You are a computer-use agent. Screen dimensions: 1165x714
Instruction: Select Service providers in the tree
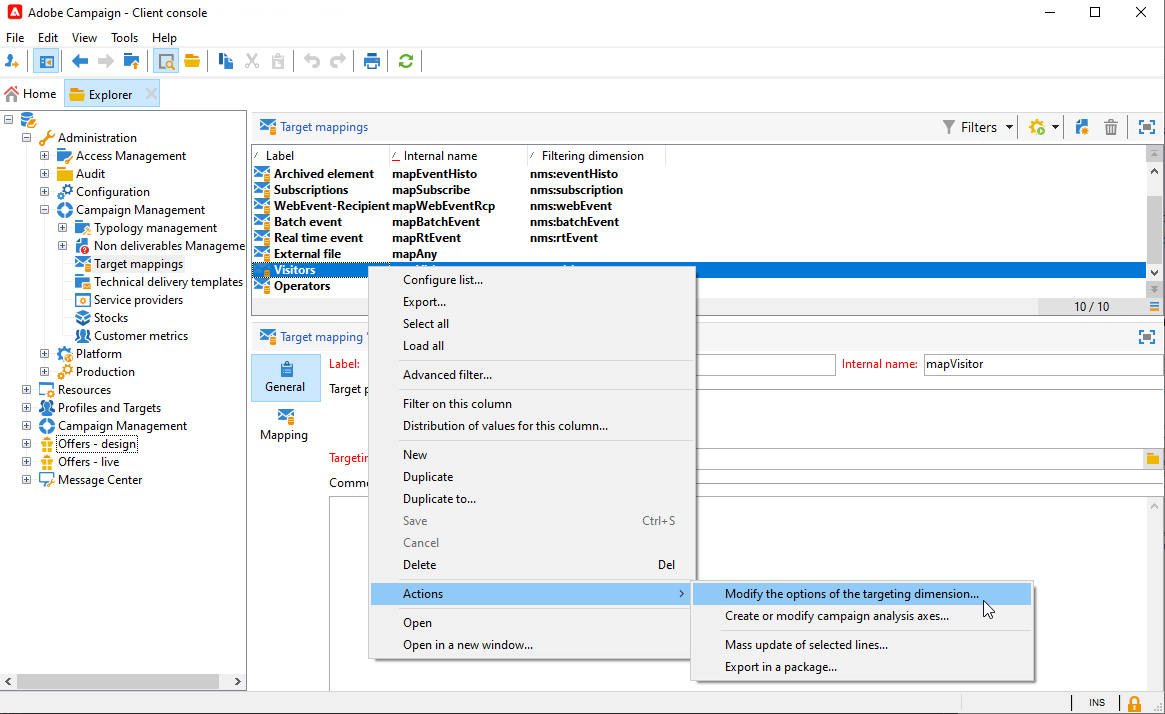tap(138, 299)
